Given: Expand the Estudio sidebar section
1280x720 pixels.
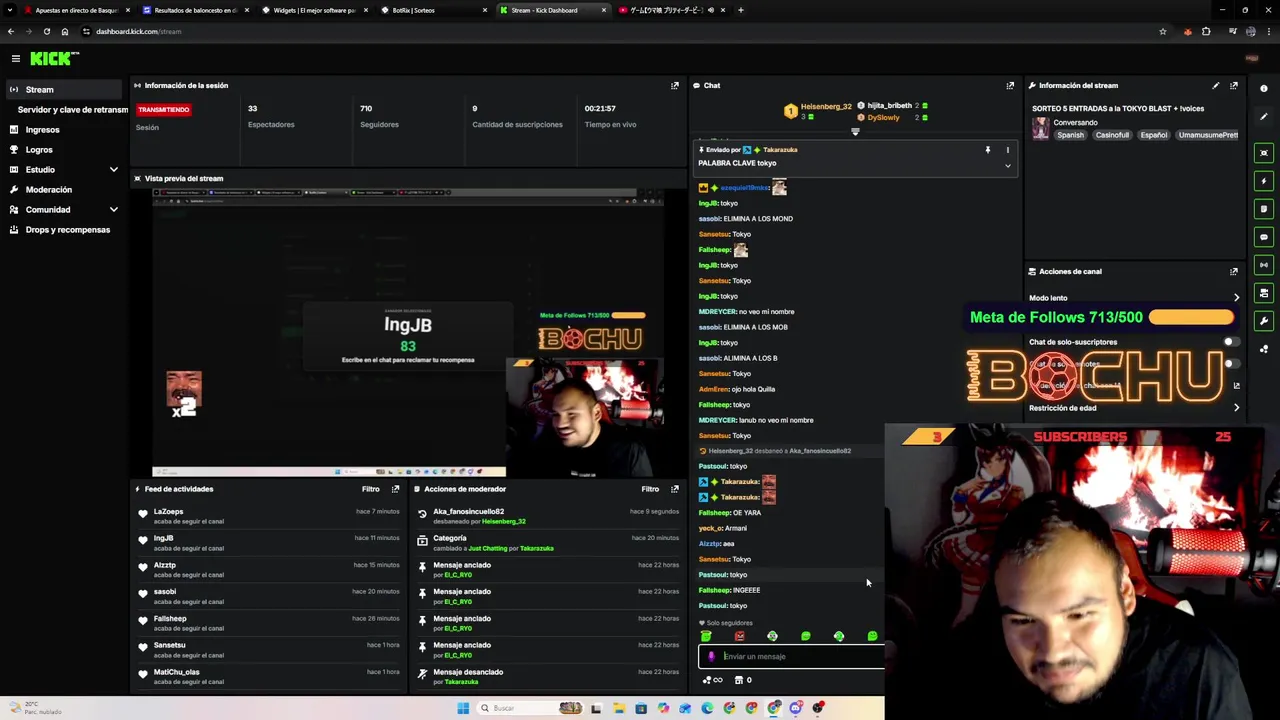Looking at the screenshot, I should 113,170.
